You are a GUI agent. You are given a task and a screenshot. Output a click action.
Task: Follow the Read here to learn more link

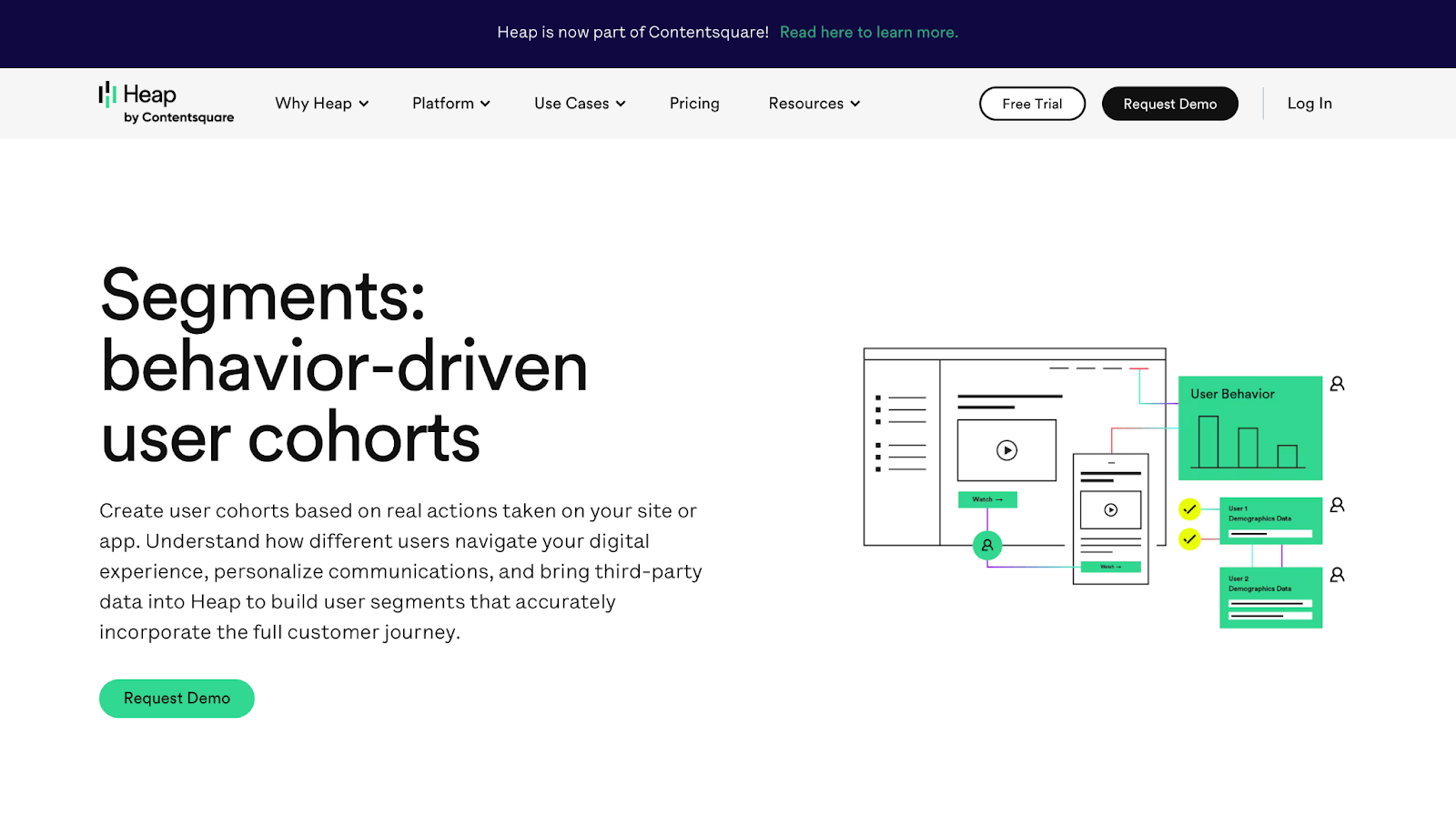pyautogui.click(x=869, y=33)
